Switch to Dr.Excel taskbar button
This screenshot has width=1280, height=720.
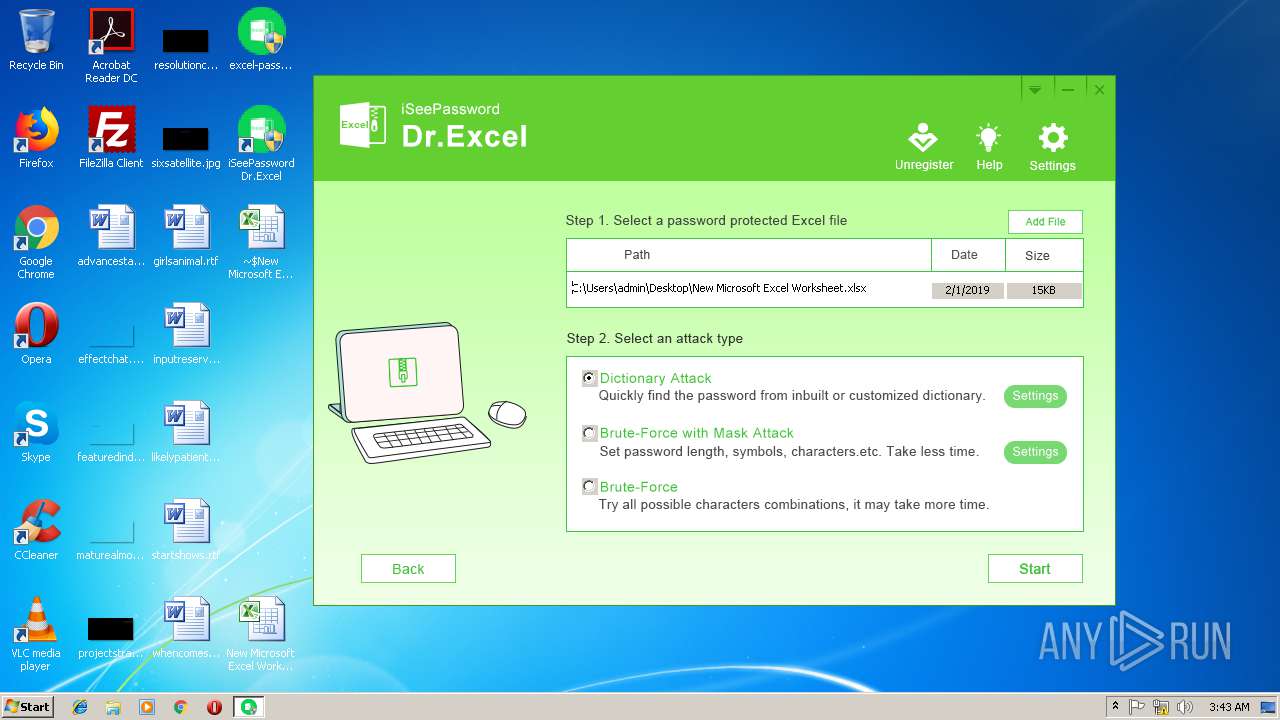tap(248, 707)
